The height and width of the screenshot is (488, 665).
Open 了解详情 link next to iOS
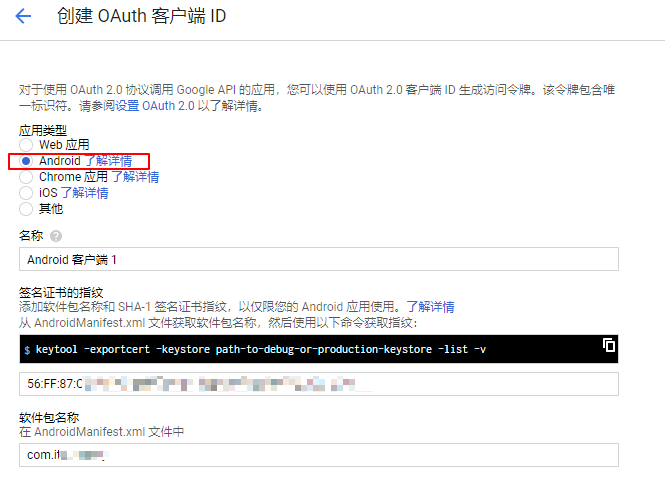pos(84,193)
